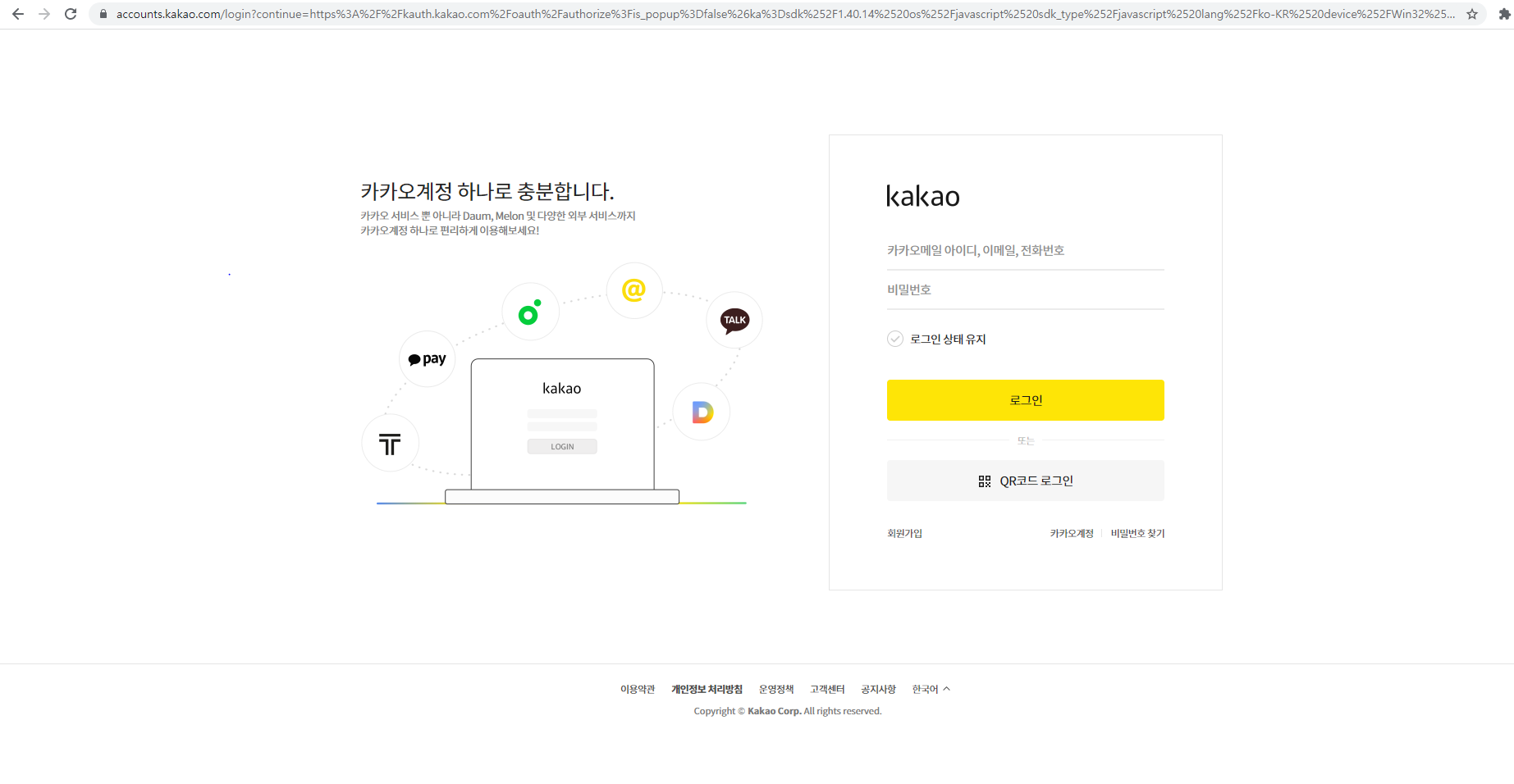
Task: Toggle the 로그인 상태 유지 checkbox
Action: click(895, 339)
